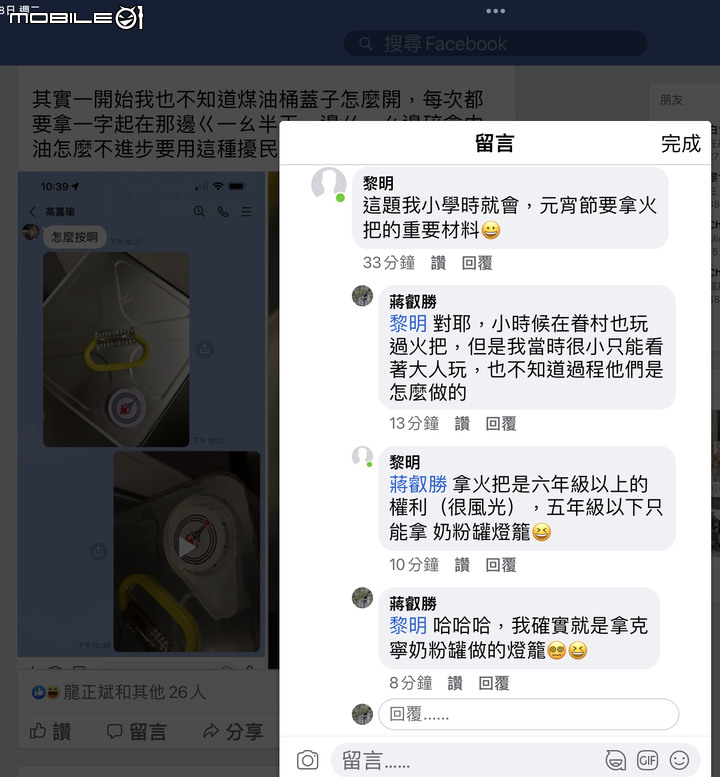Open the emoji smiley picker
This screenshot has width=720, height=777.
click(679, 760)
